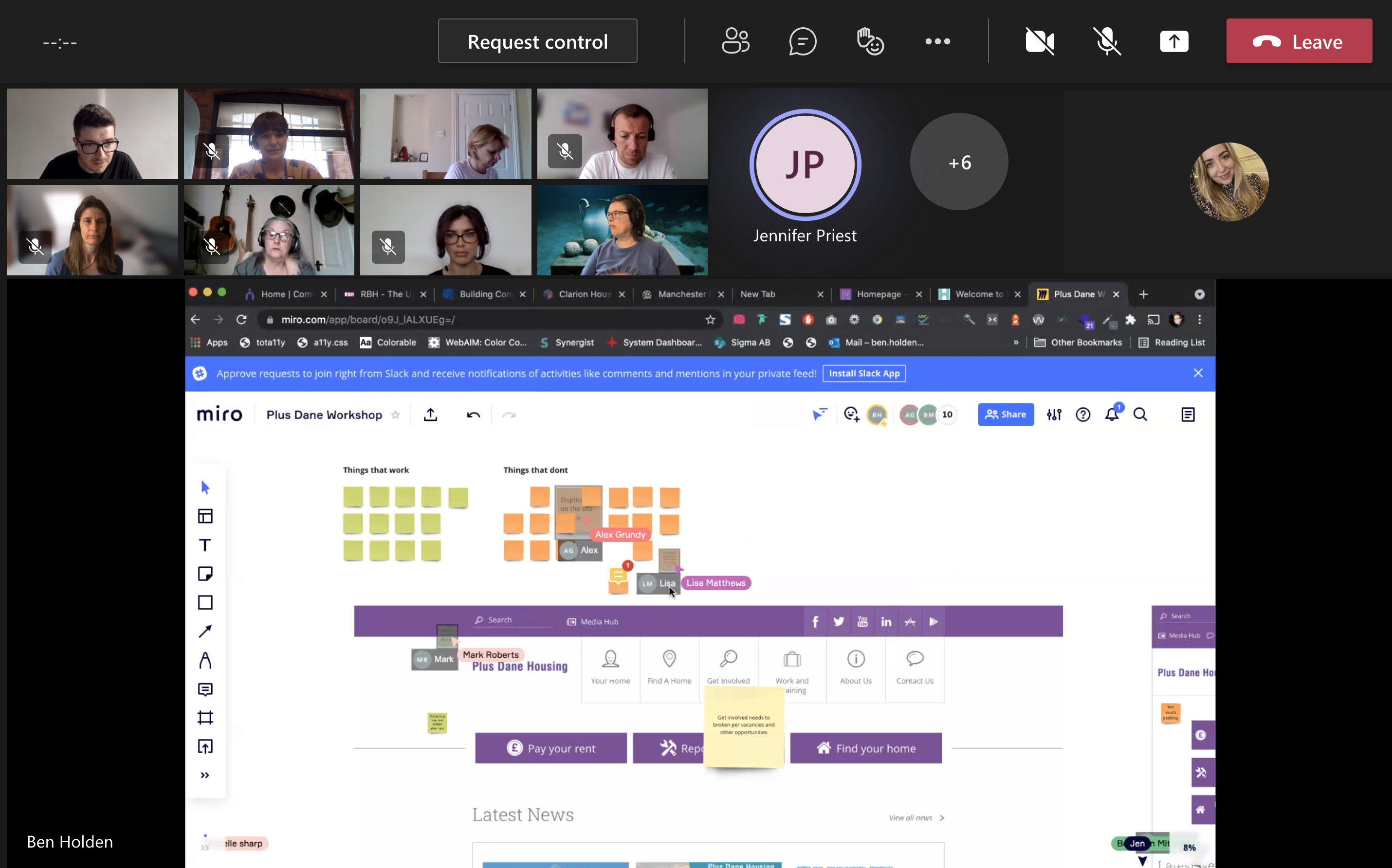Select the Comment tool in Miro toolbar
This screenshot has width=1392, height=868.
[205, 689]
